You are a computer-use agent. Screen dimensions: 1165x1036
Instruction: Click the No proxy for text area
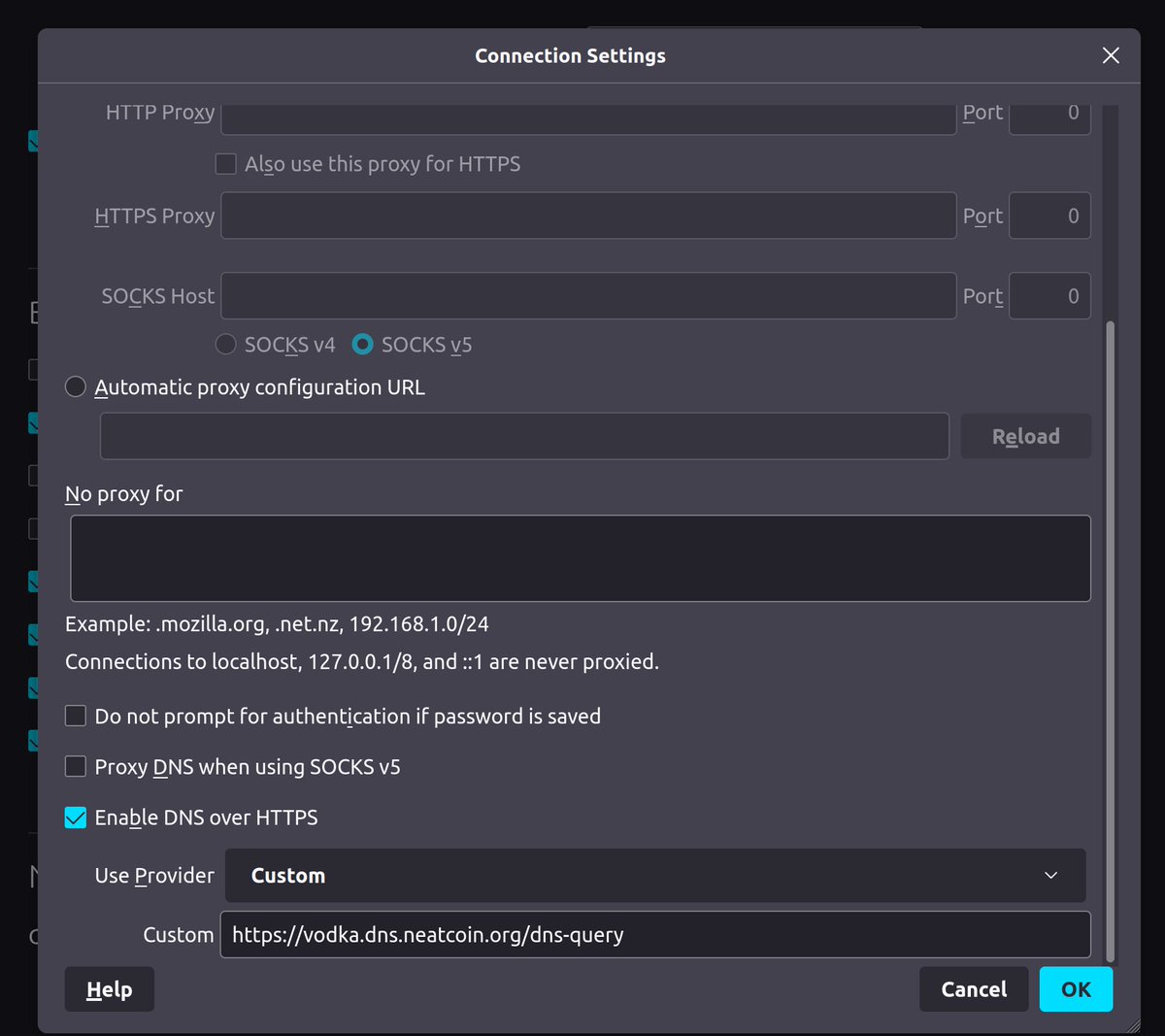[581, 558]
